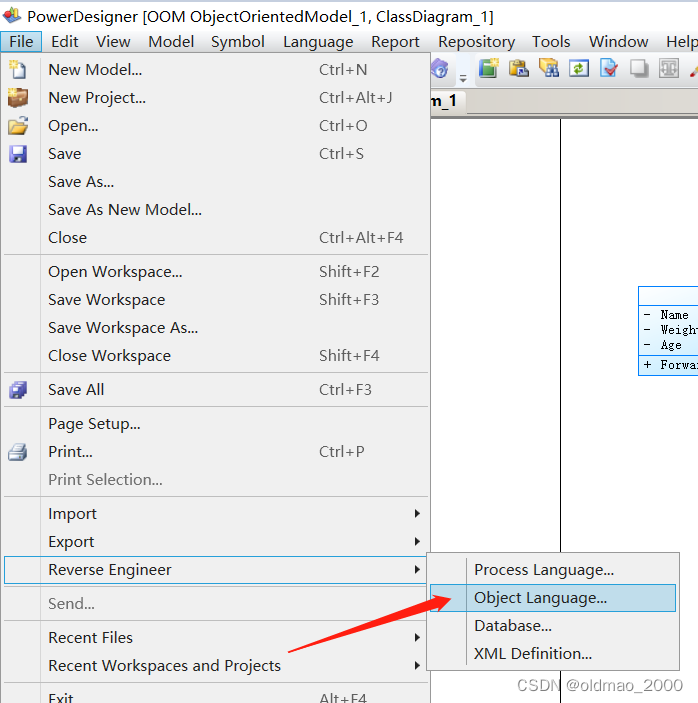The width and height of the screenshot is (698, 703).
Task: Open Page Setup... from File menu
Action: click(x=215, y=424)
